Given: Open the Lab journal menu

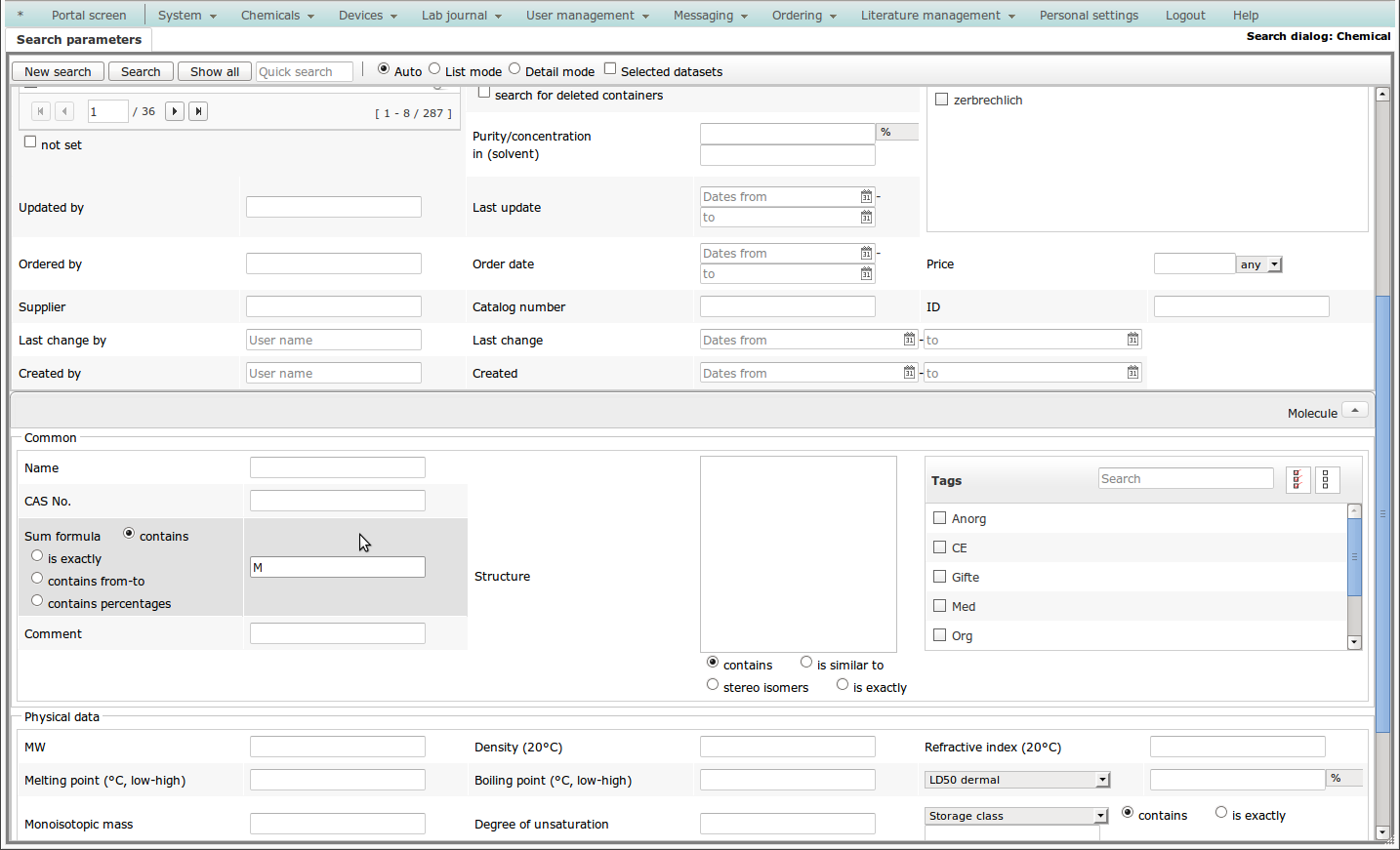Looking at the screenshot, I should (461, 16).
